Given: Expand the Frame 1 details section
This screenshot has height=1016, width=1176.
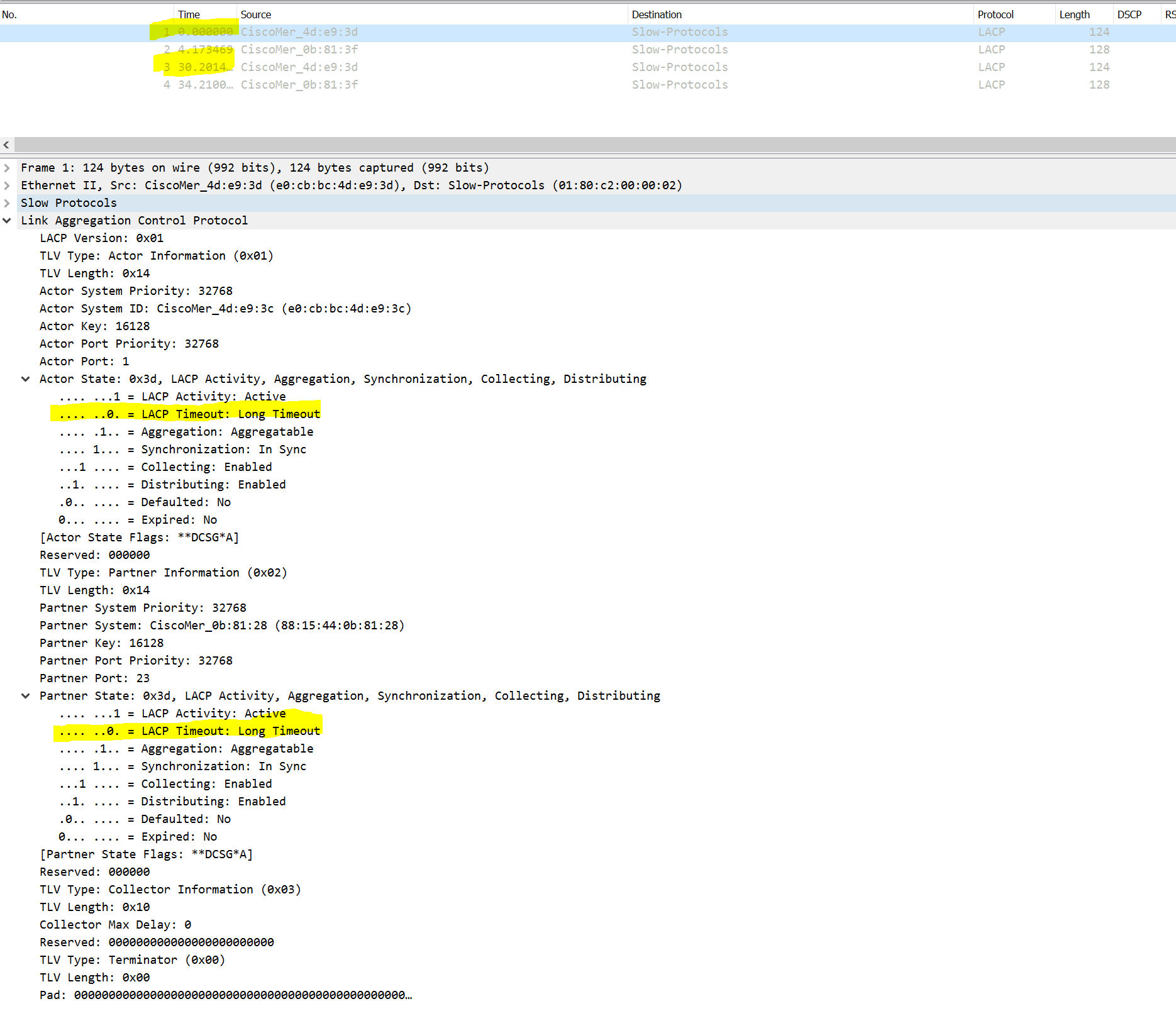Looking at the screenshot, I should point(7,167).
